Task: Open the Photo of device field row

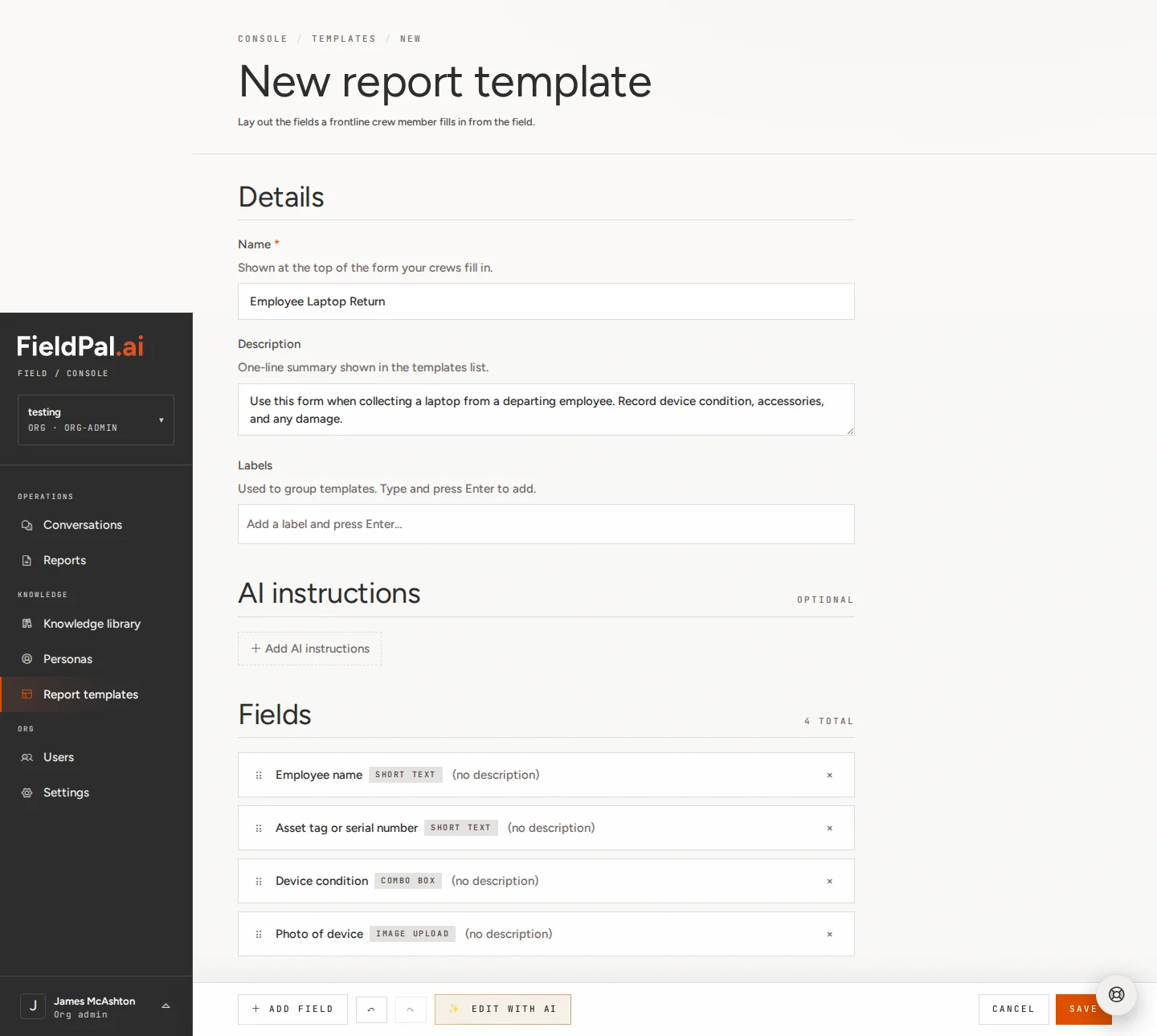Action: click(x=546, y=934)
